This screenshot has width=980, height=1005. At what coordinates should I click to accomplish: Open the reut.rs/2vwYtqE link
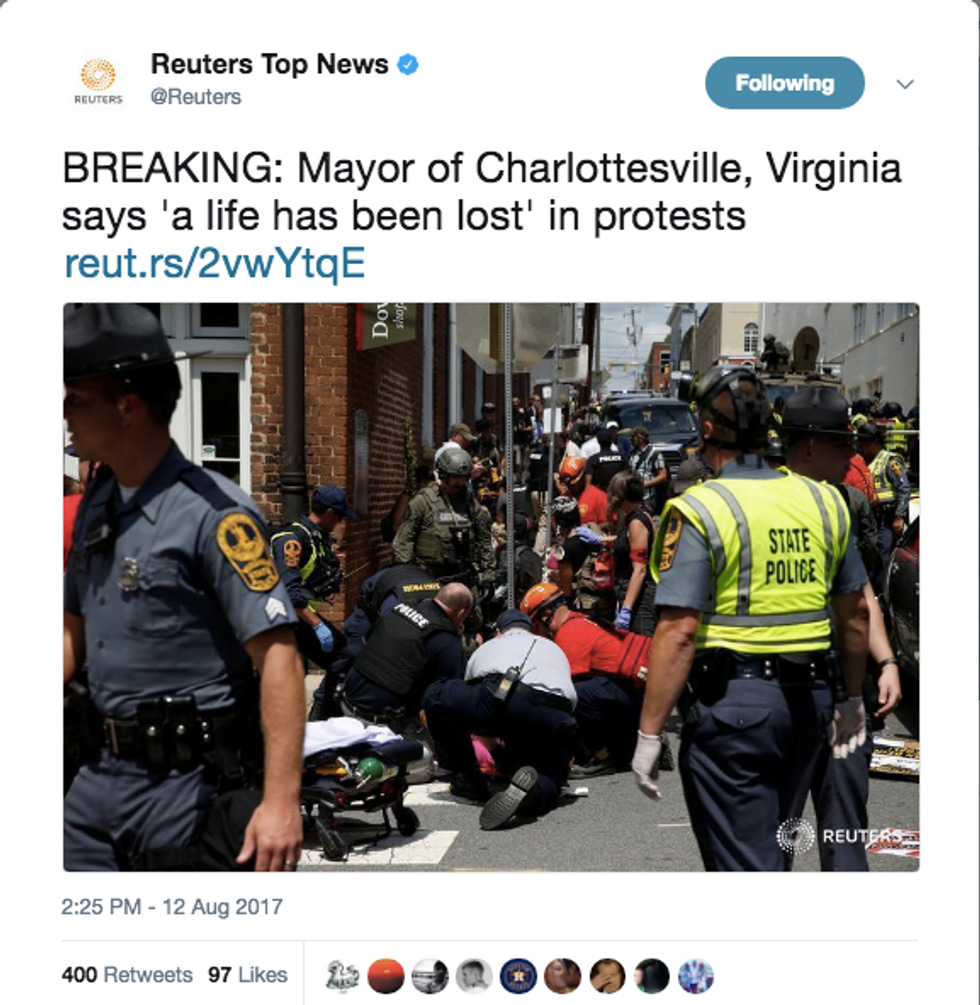(x=215, y=263)
